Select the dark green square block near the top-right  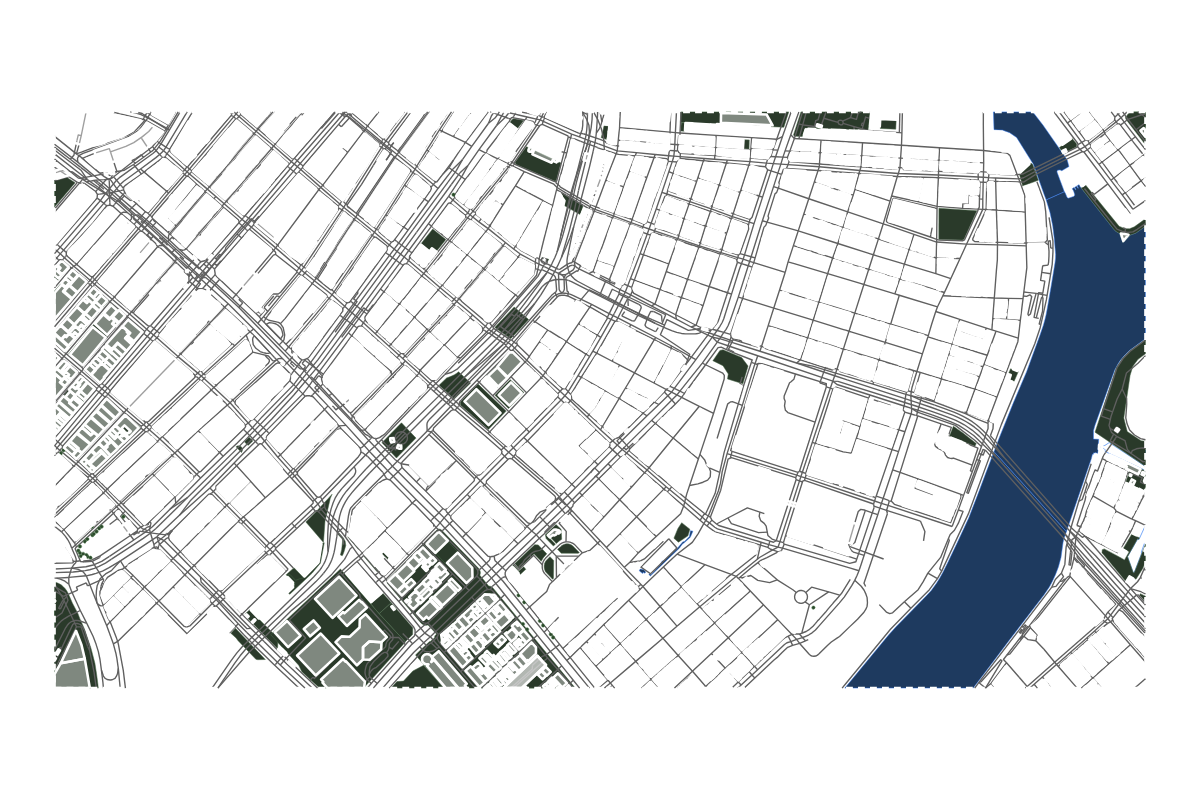coord(956,224)
